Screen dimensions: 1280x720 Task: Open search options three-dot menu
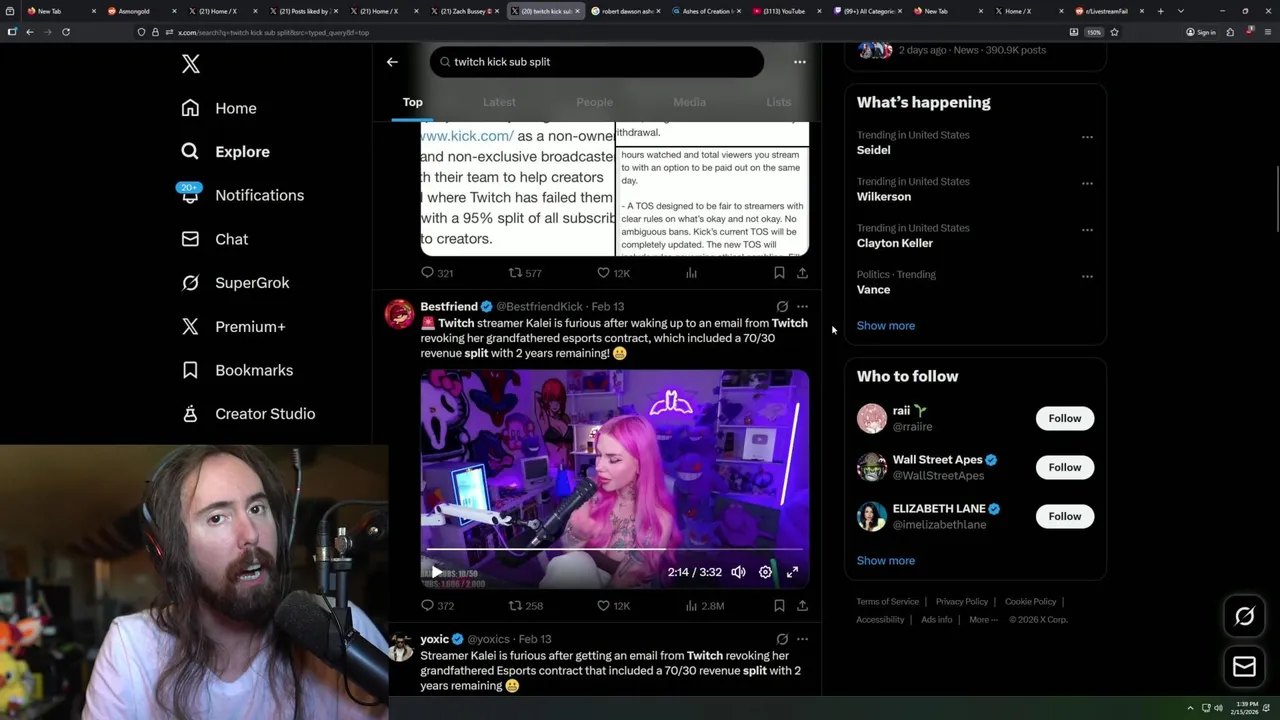click(x=799, y=62)
